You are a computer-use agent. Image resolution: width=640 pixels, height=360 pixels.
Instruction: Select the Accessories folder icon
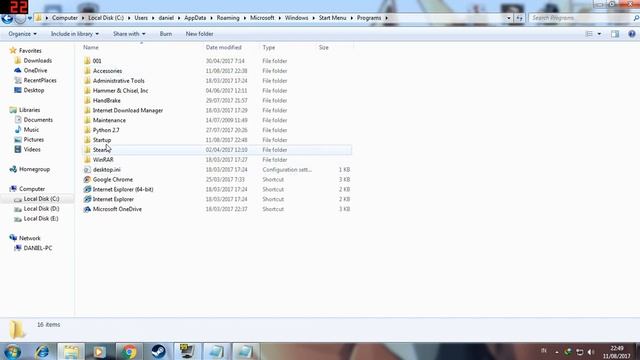[87, 71]
